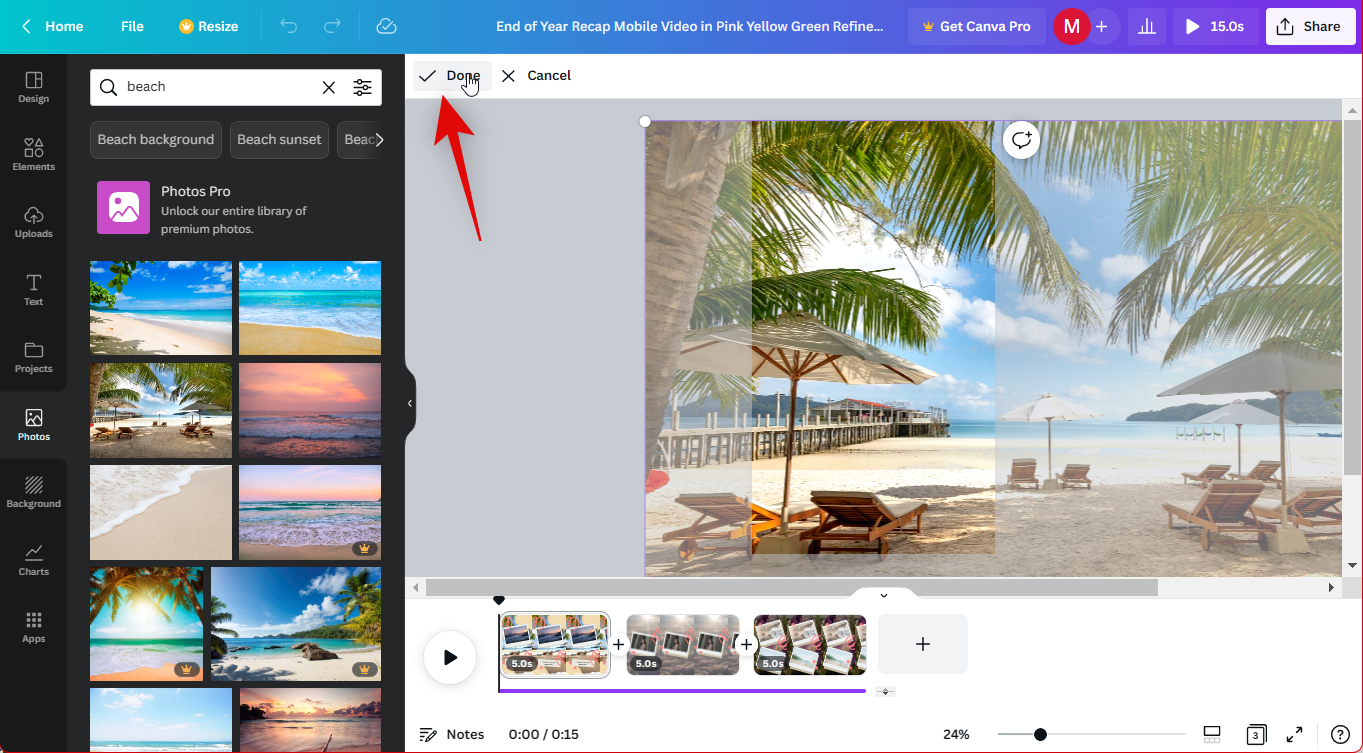Open grid view of 3 pages
1363x753 pixels.
click(x=1255, y=734)
